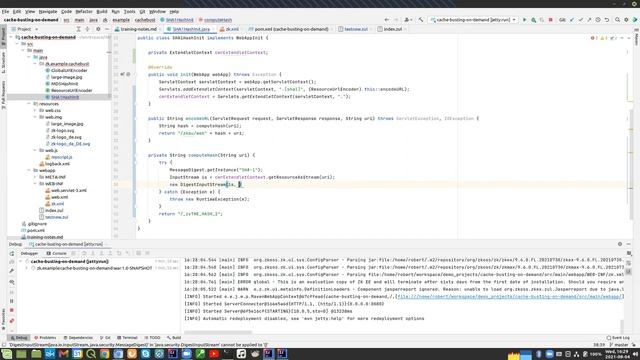Image resolution: width=640 pixels, height=360 pixels.
Task: Show Git history clock icon
Action: (598, 20)
